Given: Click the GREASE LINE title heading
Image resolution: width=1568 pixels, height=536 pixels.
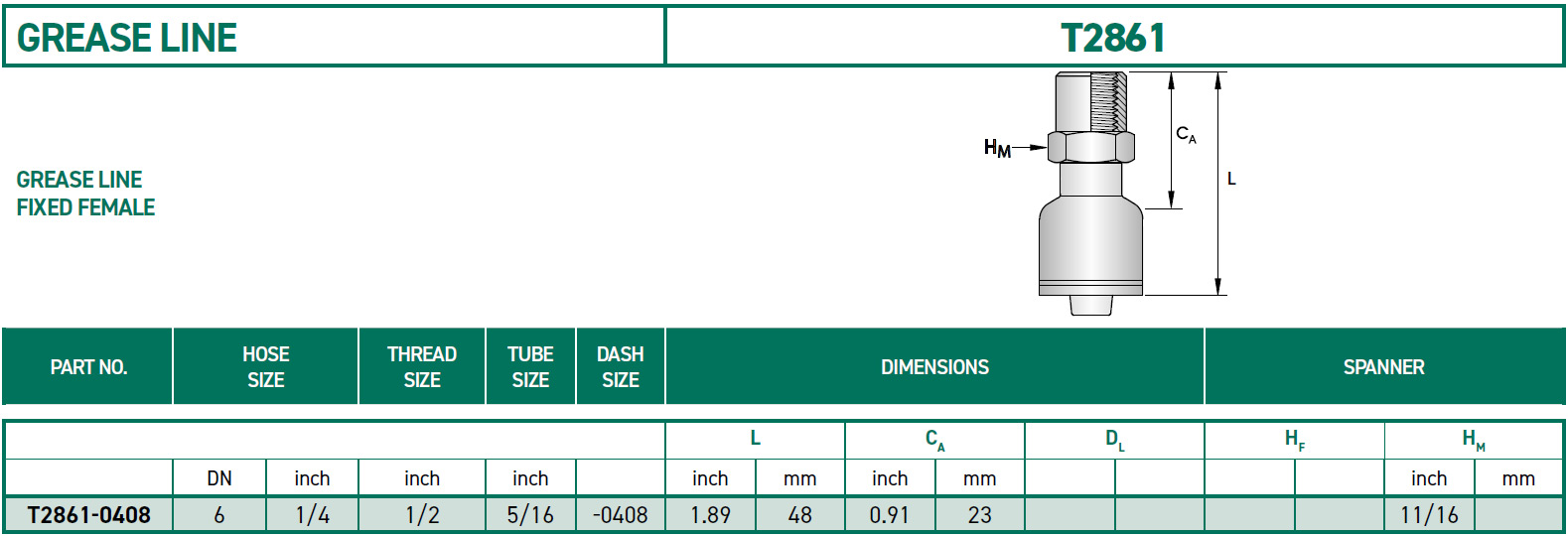Looking at the screenshot, I should click(127, 38).
